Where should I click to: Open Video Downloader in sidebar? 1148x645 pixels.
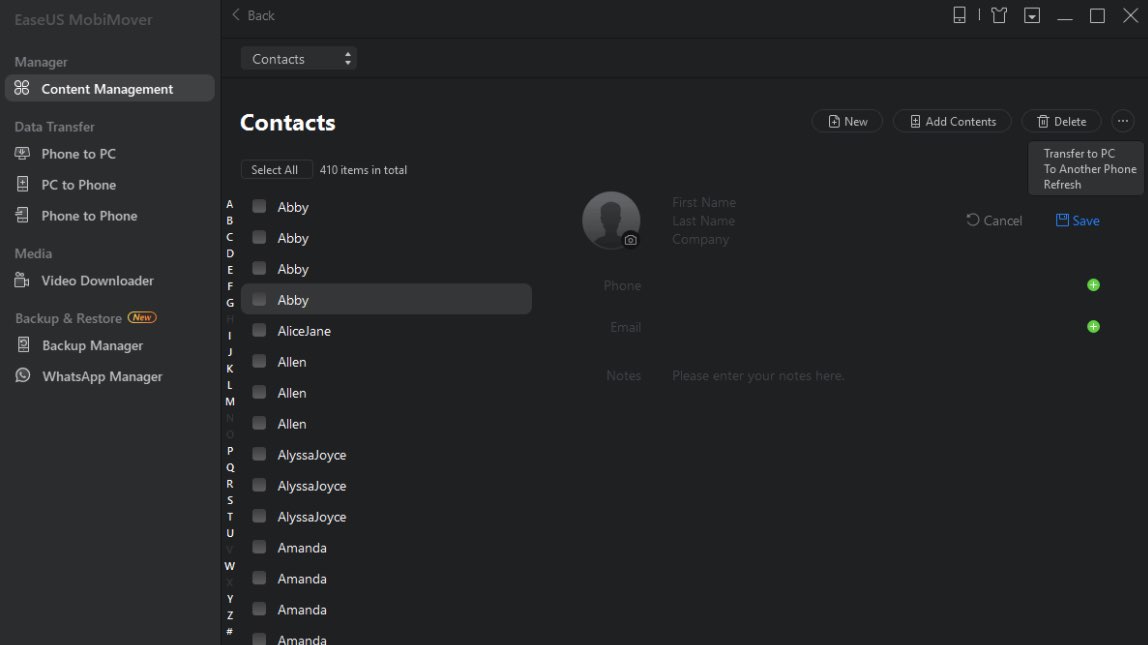point(97,280)
